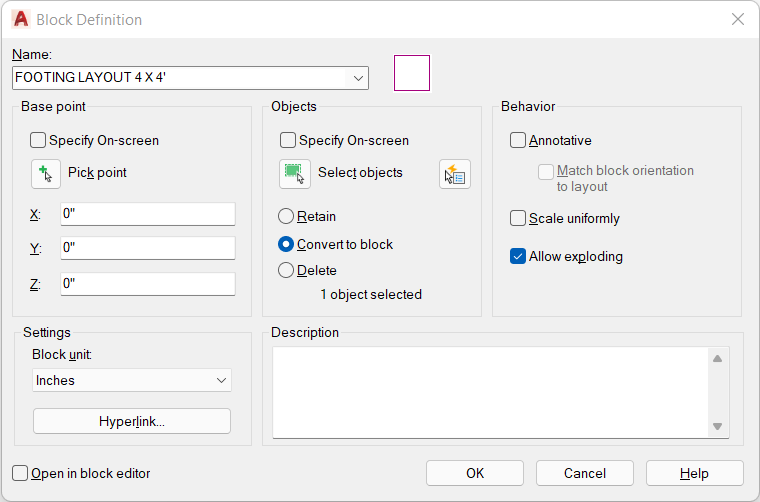760x502 pixels.
Task: Toggle Scale uniformly option
Action: point(518,219)
